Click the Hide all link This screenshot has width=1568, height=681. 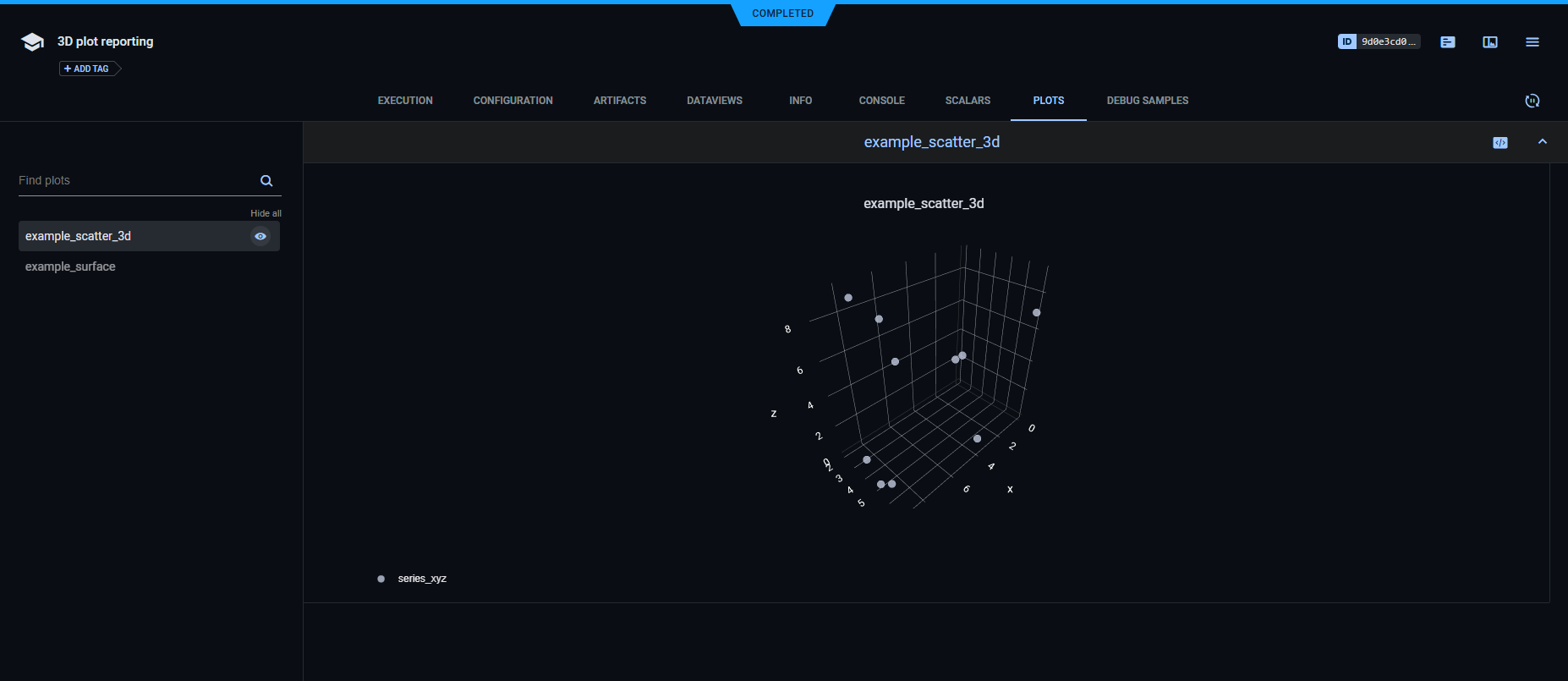coord(266,214)
